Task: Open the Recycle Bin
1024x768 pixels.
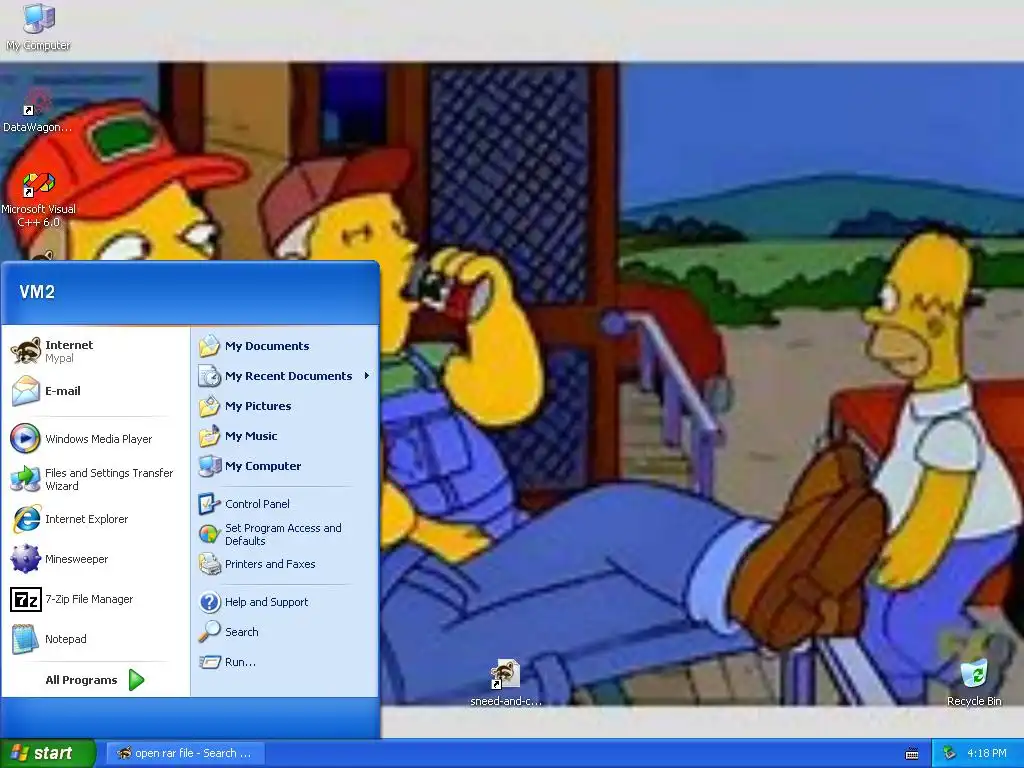Action: click(974, 682)
